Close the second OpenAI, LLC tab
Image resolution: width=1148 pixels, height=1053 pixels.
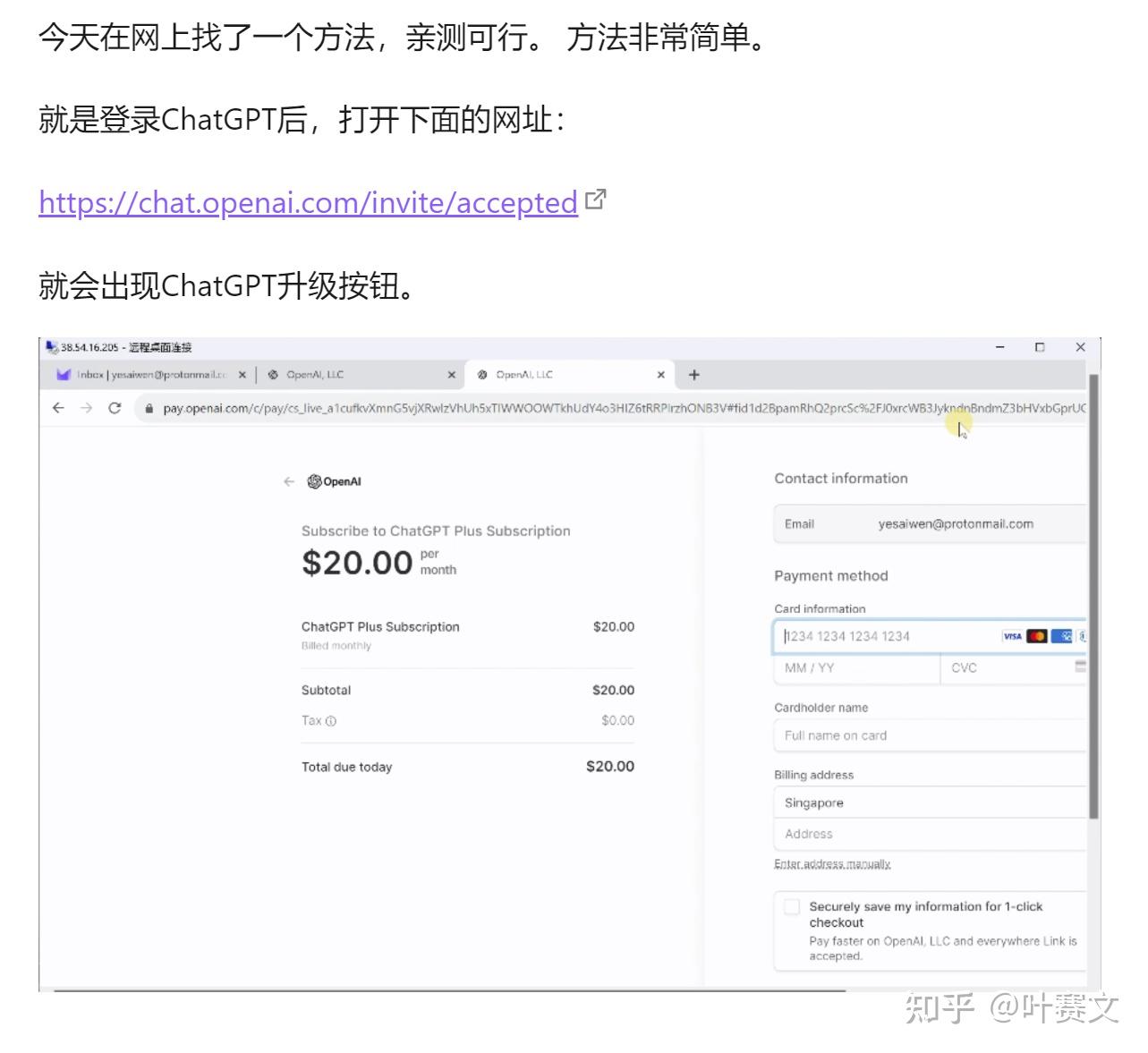(x=660, y=375)
